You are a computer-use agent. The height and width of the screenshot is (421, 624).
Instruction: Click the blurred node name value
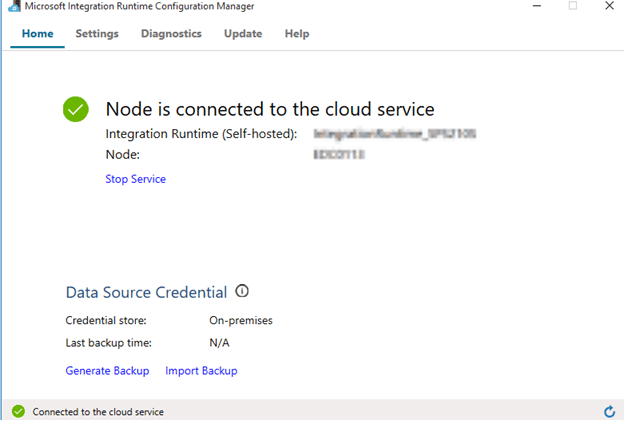tap(339, 154)
